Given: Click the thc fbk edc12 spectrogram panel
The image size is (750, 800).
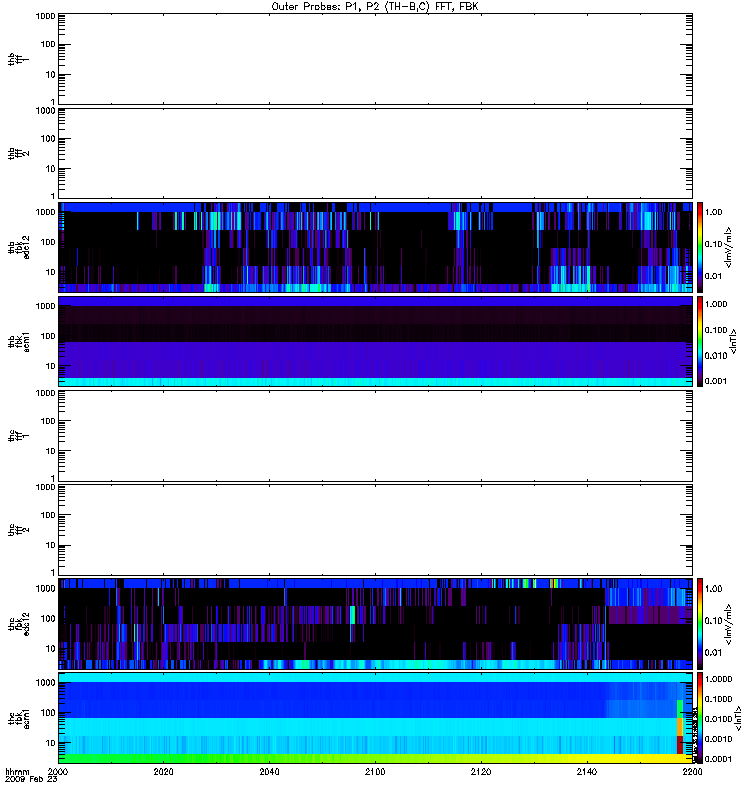Looking at the screenshot, I should pos(375,624).
